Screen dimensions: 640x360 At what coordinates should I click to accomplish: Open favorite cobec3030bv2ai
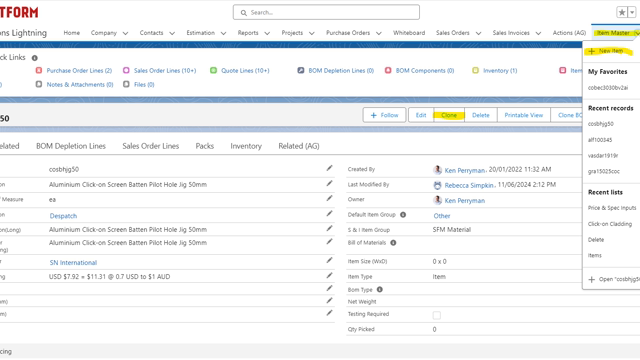tap(608, 88)
